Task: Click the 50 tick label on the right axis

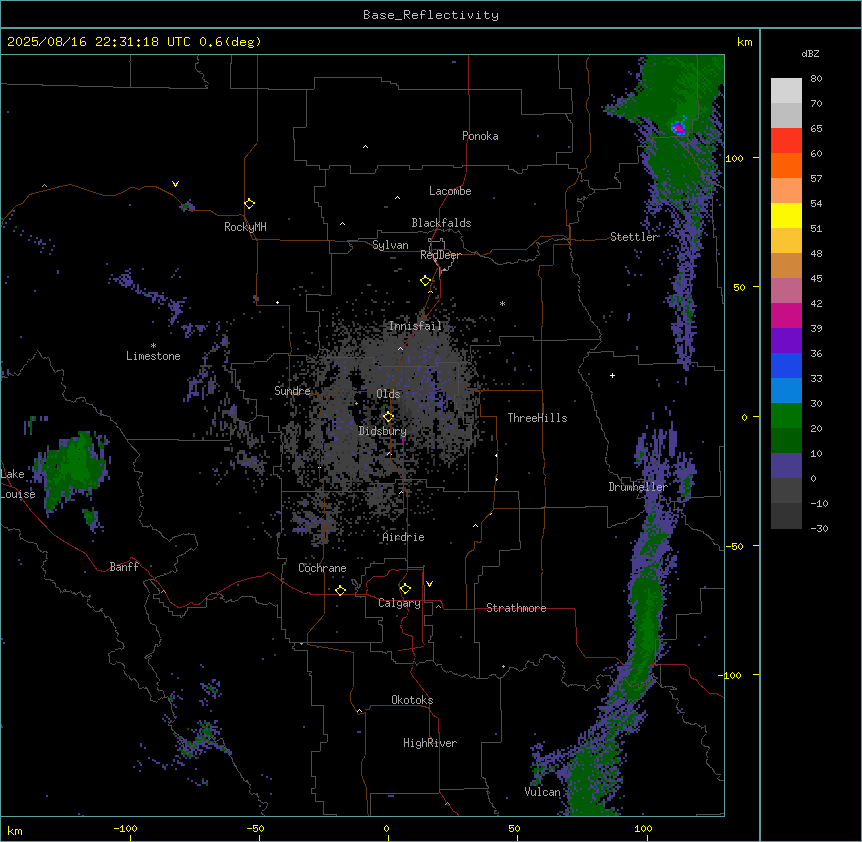Action: (x=739, y=287)
